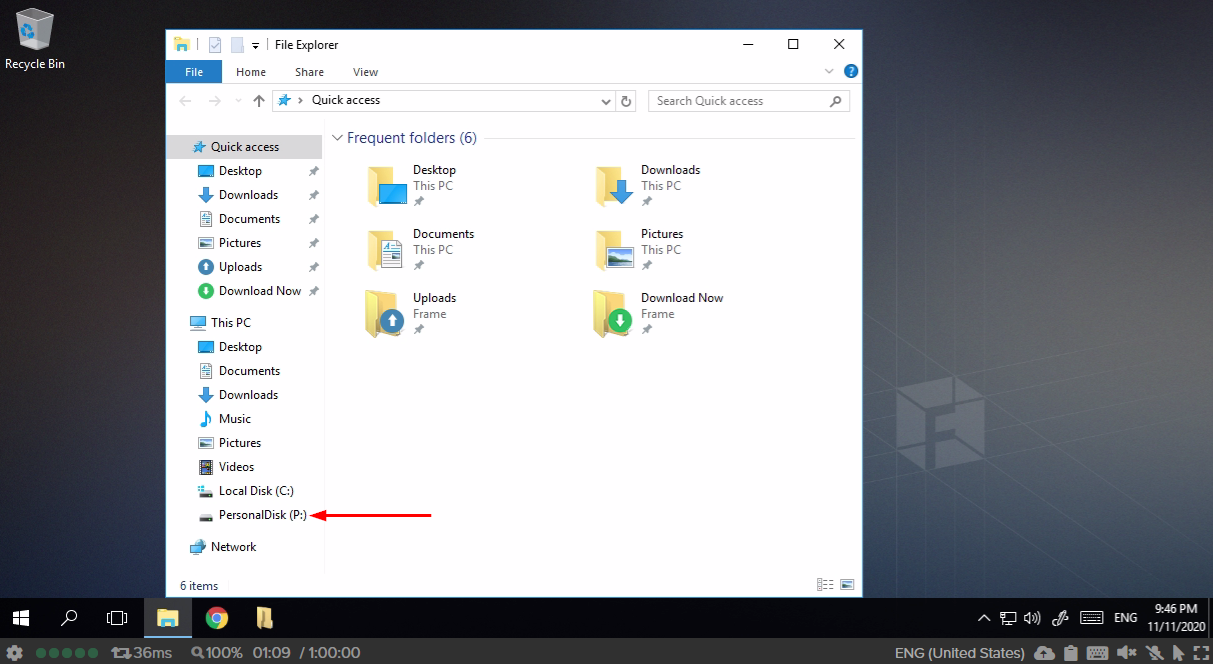Collapse the Frequent folders section
This screenshot has height=664, width=1213.
click(338, 138)
